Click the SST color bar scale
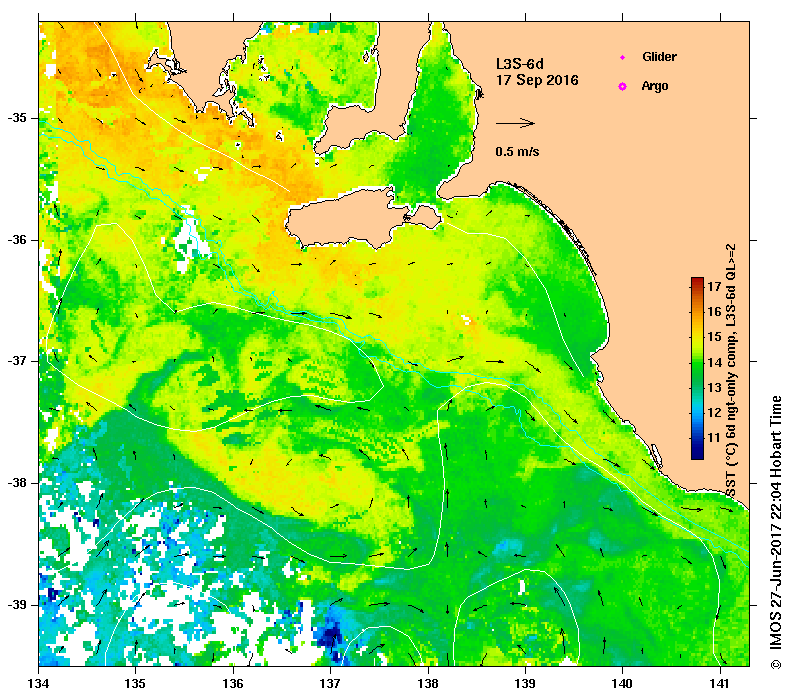 click(697, 368)
